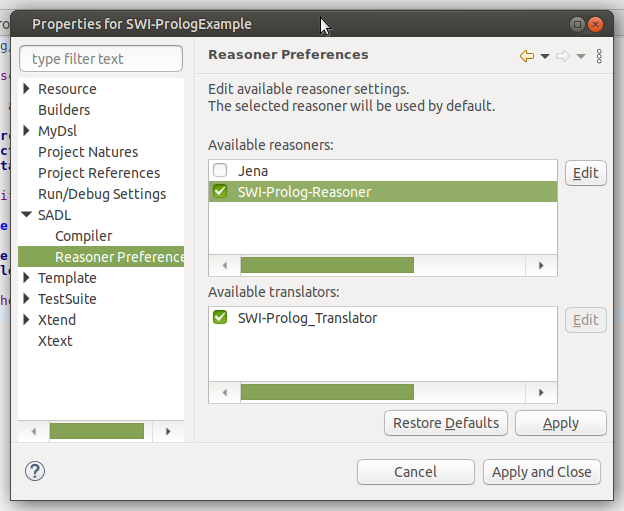Image resolution: width=624 pixels, height=511 pixels.
Task: Enable the Jena reasoner checkbox
Action: click(220, 170)
